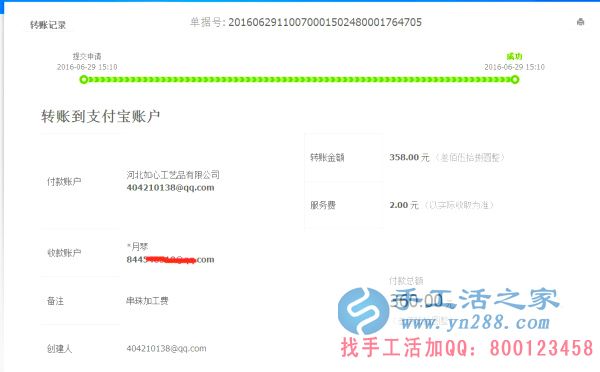Click the 成功 end marker on progress bar
600x372 pixels.
tap(515, 80)
